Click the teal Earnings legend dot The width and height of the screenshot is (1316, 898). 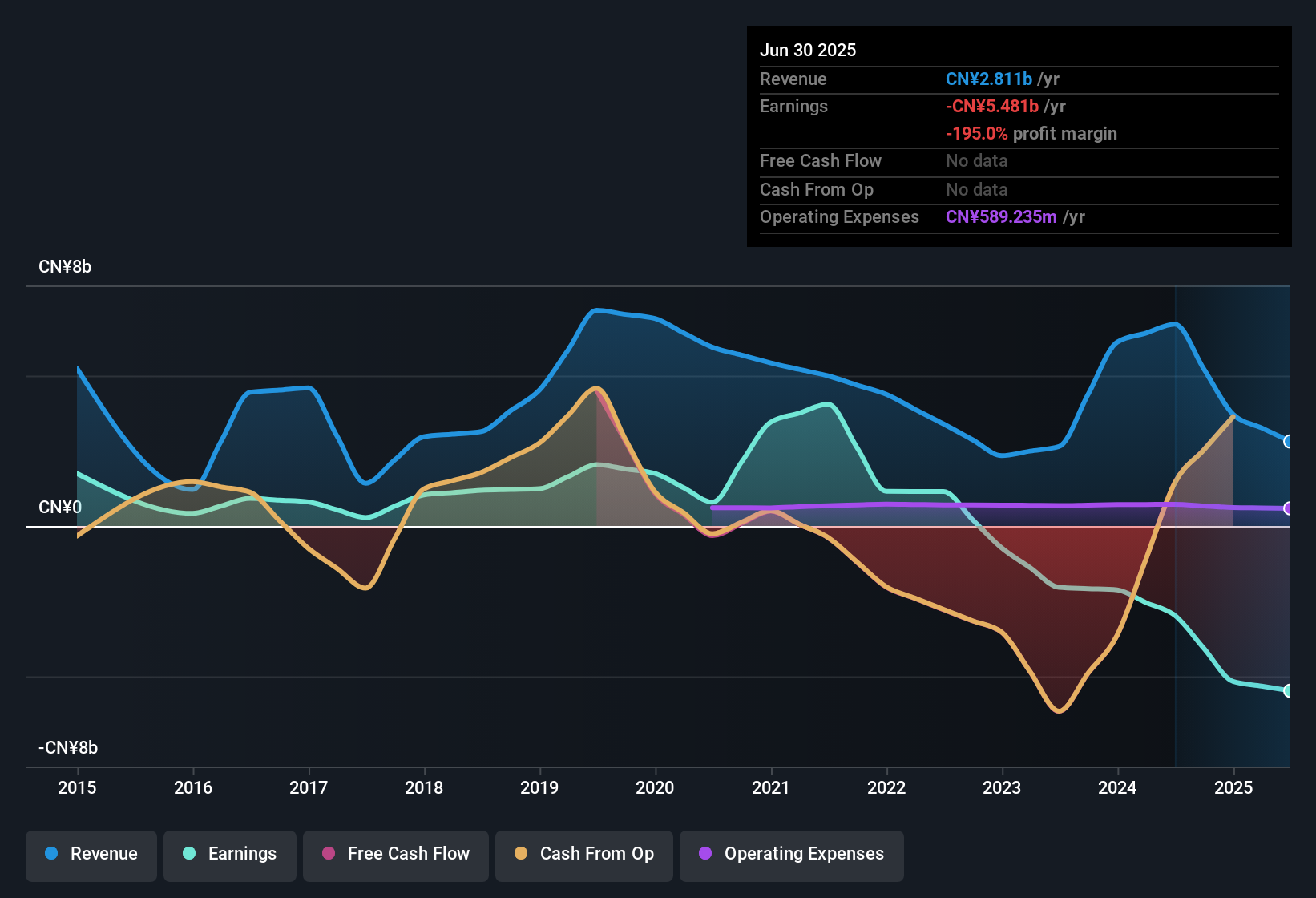coord(189,854)
